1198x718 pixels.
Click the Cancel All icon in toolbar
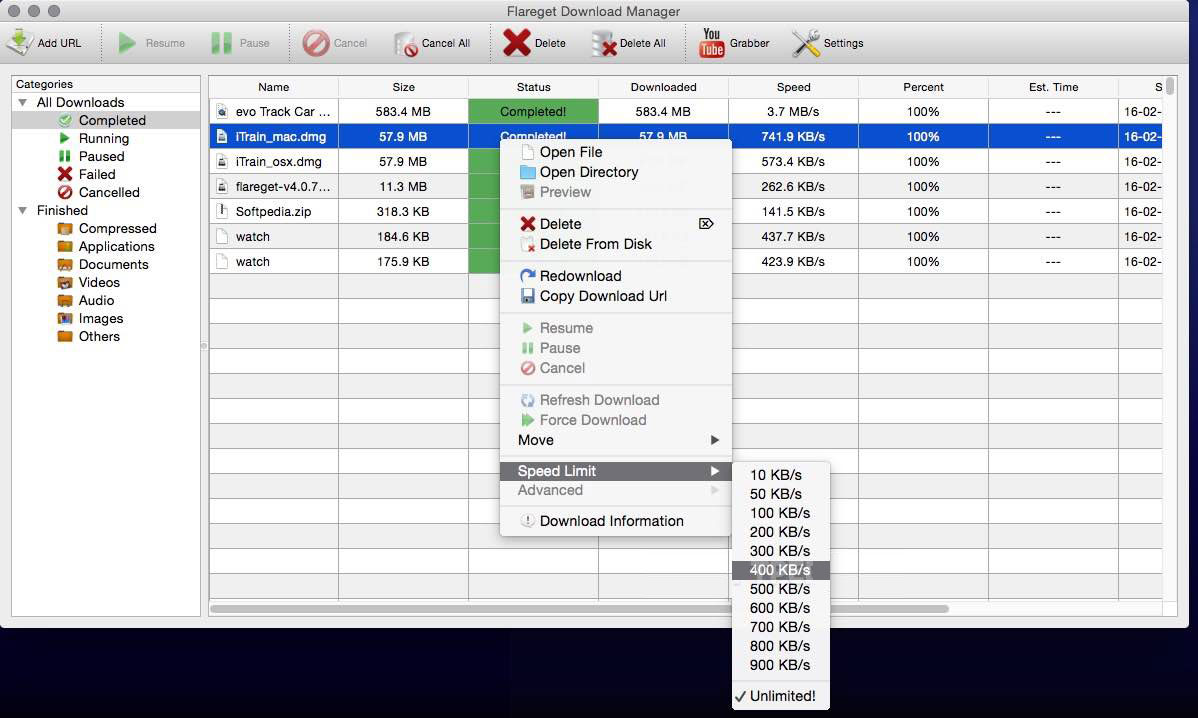pyautogui.click(x=406, y=44)
